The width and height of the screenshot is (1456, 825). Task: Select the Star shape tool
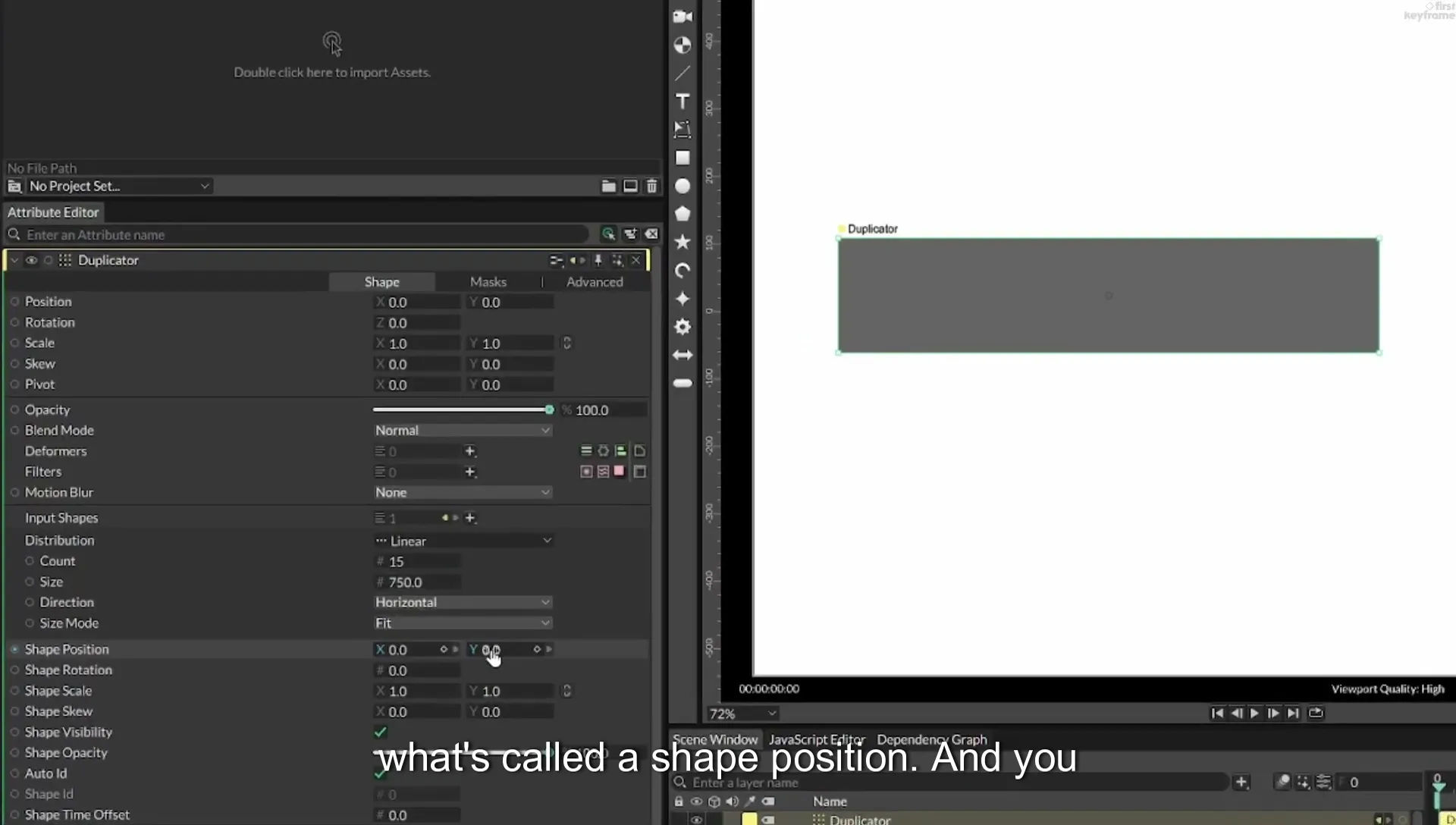682,242
